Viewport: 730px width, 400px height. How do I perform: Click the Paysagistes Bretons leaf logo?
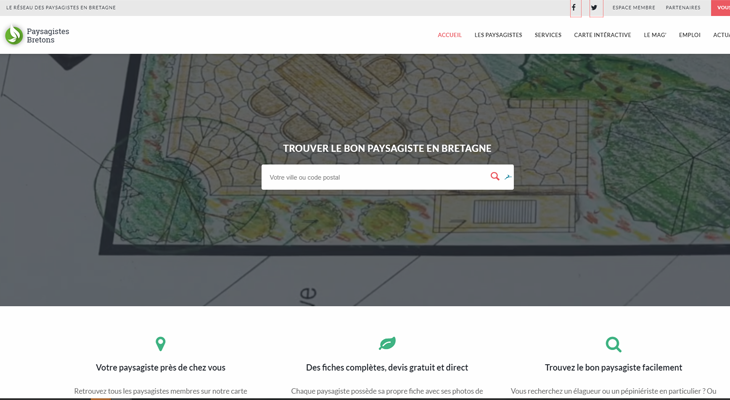(x=14, y=35)
